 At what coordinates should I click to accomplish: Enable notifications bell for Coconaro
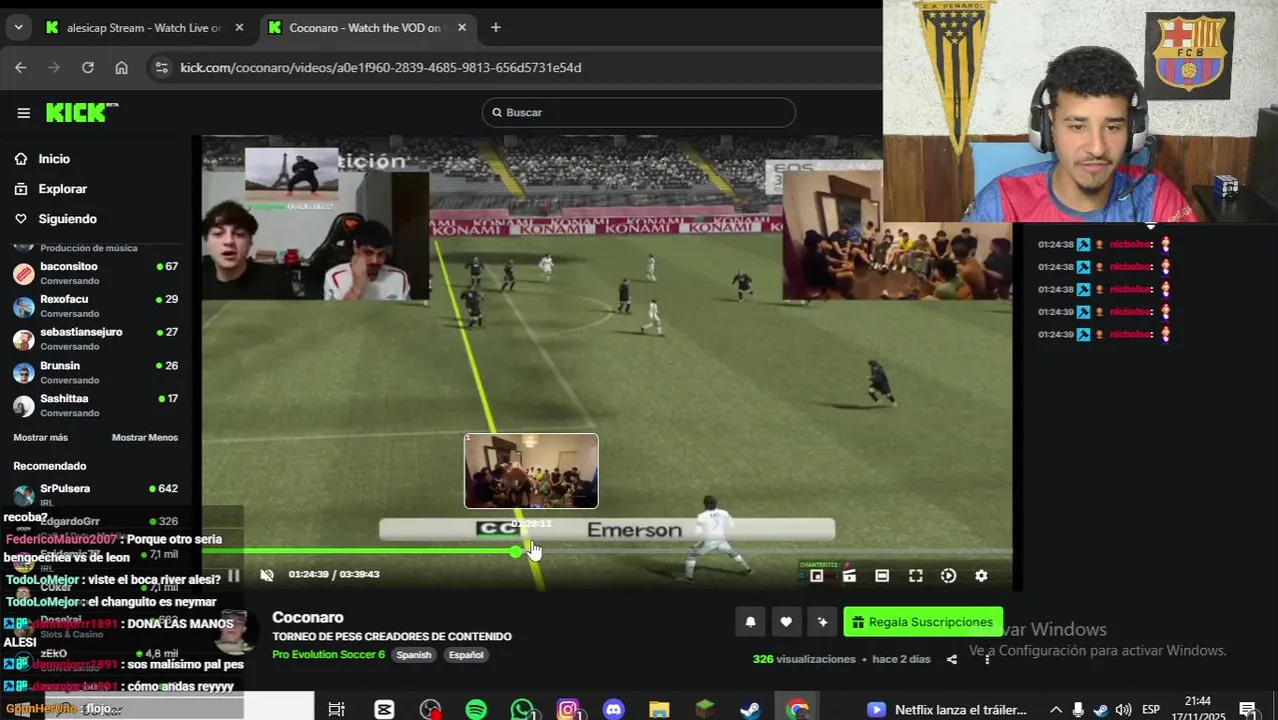pyautogui.click(x=751, y=622)
